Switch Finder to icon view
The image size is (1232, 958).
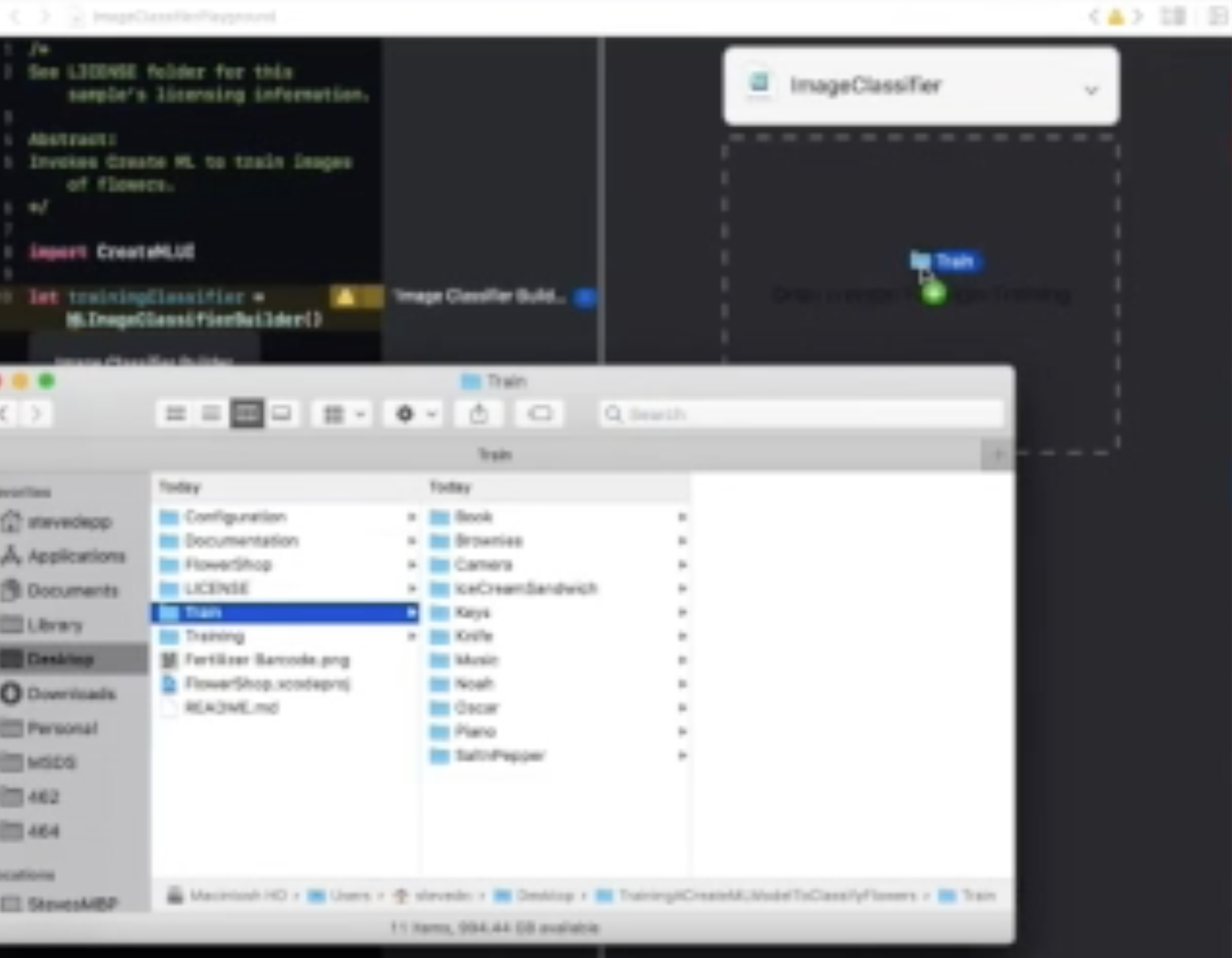(x=176, y=414)
